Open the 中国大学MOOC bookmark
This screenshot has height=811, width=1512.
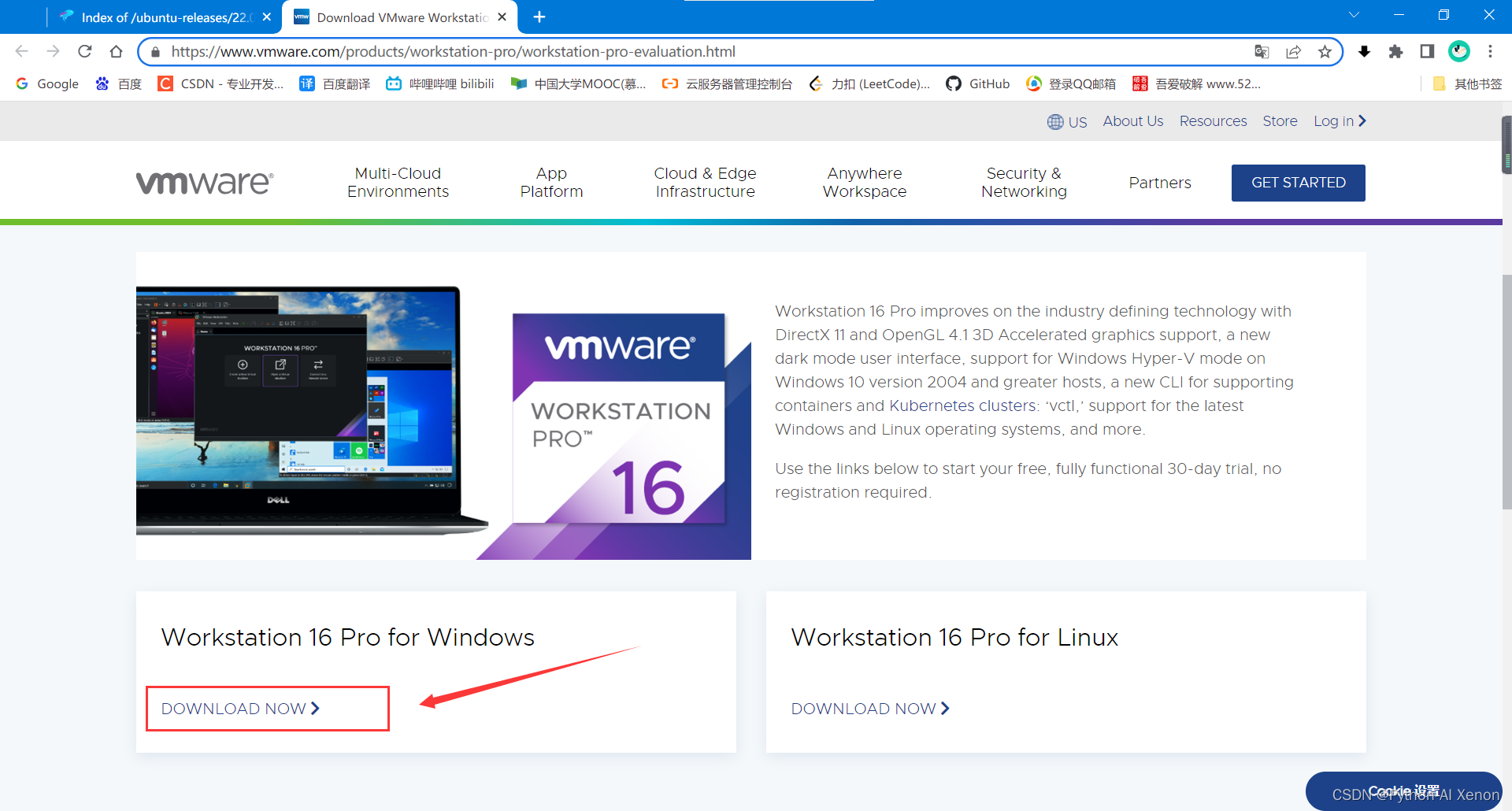[x=578, y=84]
